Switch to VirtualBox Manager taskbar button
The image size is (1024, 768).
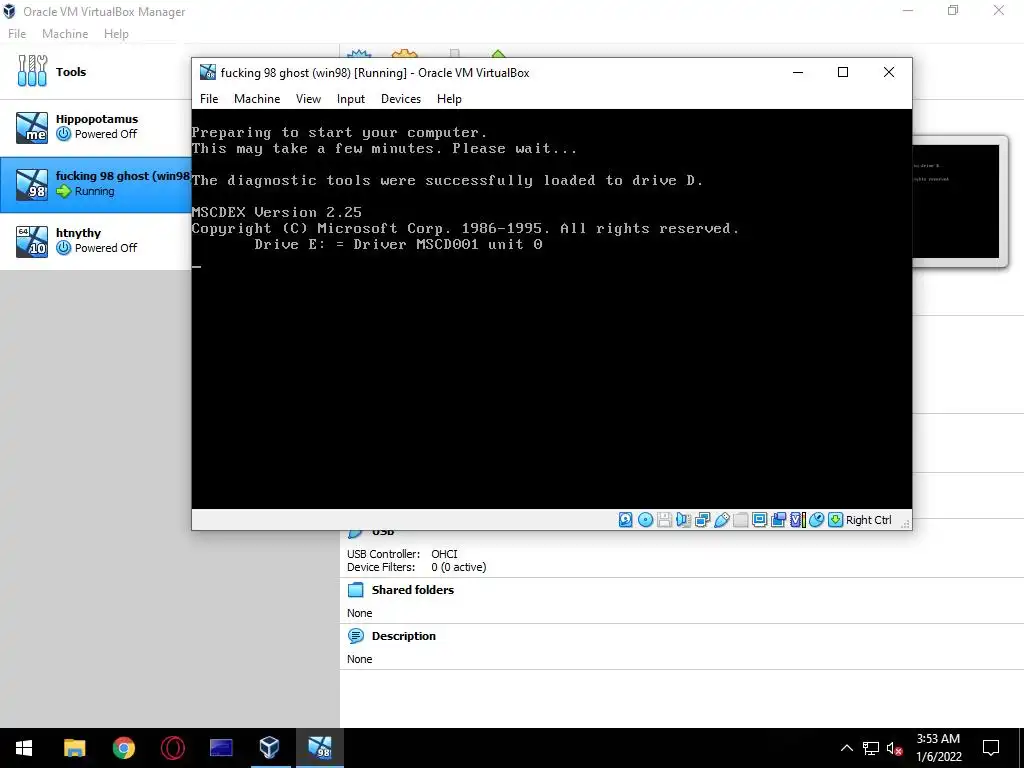[270, 748]
